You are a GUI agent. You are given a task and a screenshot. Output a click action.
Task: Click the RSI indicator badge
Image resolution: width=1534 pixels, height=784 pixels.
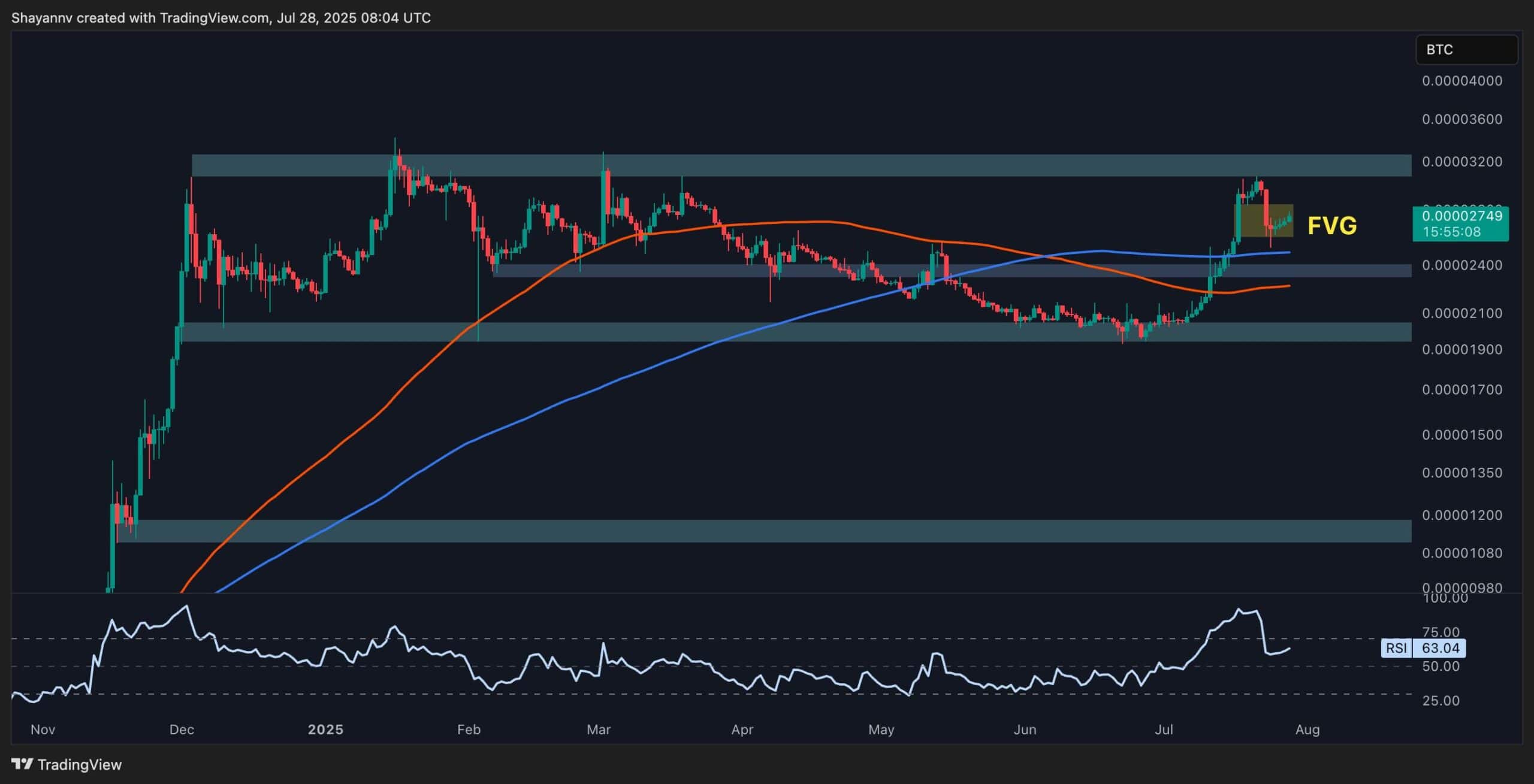pos(1396,648)
